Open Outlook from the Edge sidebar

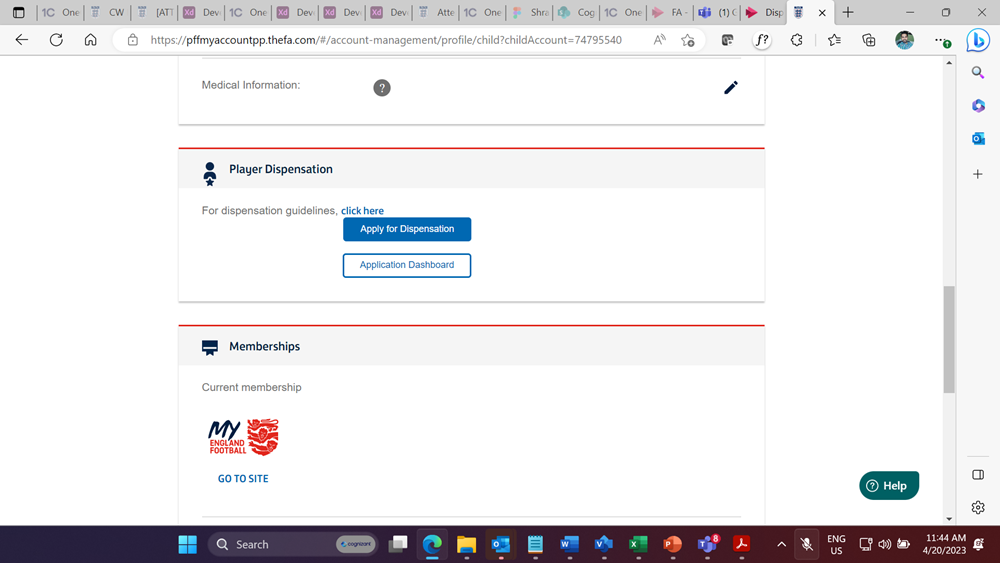coord(978,139)
